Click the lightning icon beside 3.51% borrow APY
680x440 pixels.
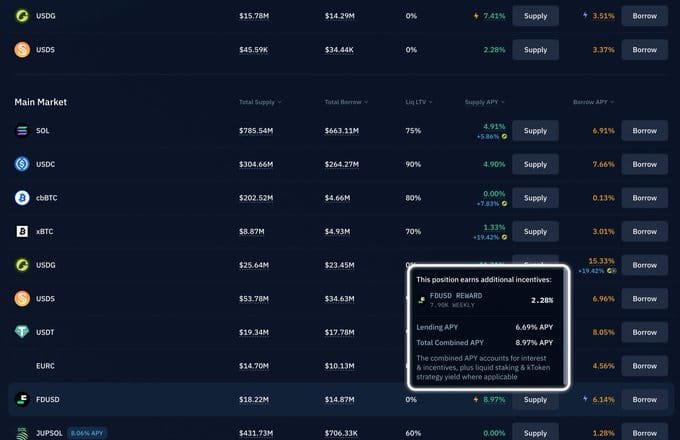pos(585,15)
